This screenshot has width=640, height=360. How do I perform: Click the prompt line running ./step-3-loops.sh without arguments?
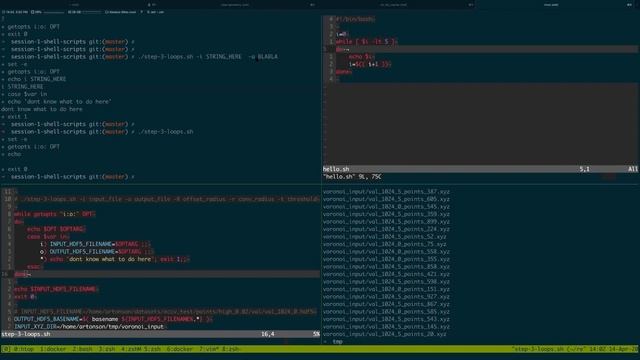tap(98, 132)
